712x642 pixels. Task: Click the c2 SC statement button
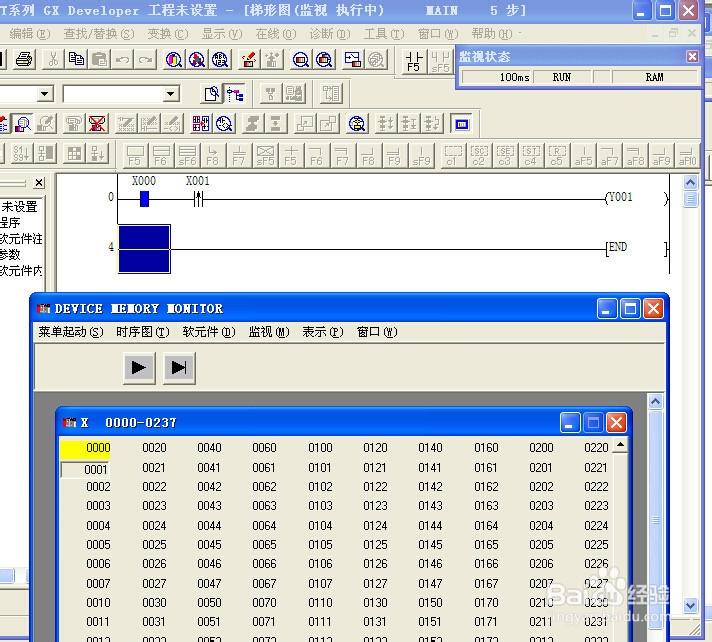[479, 156]
